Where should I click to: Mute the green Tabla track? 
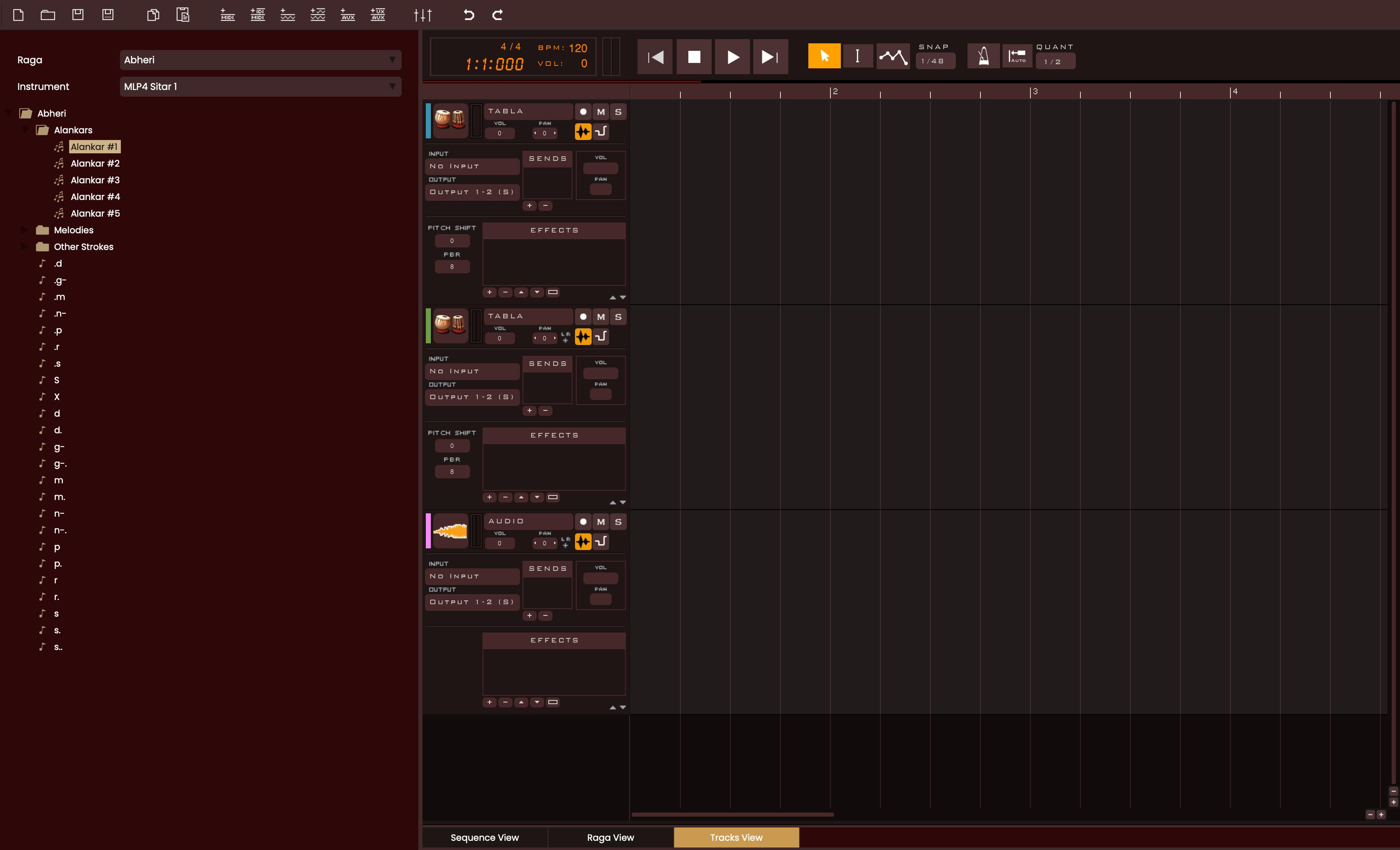click(600, 317)
